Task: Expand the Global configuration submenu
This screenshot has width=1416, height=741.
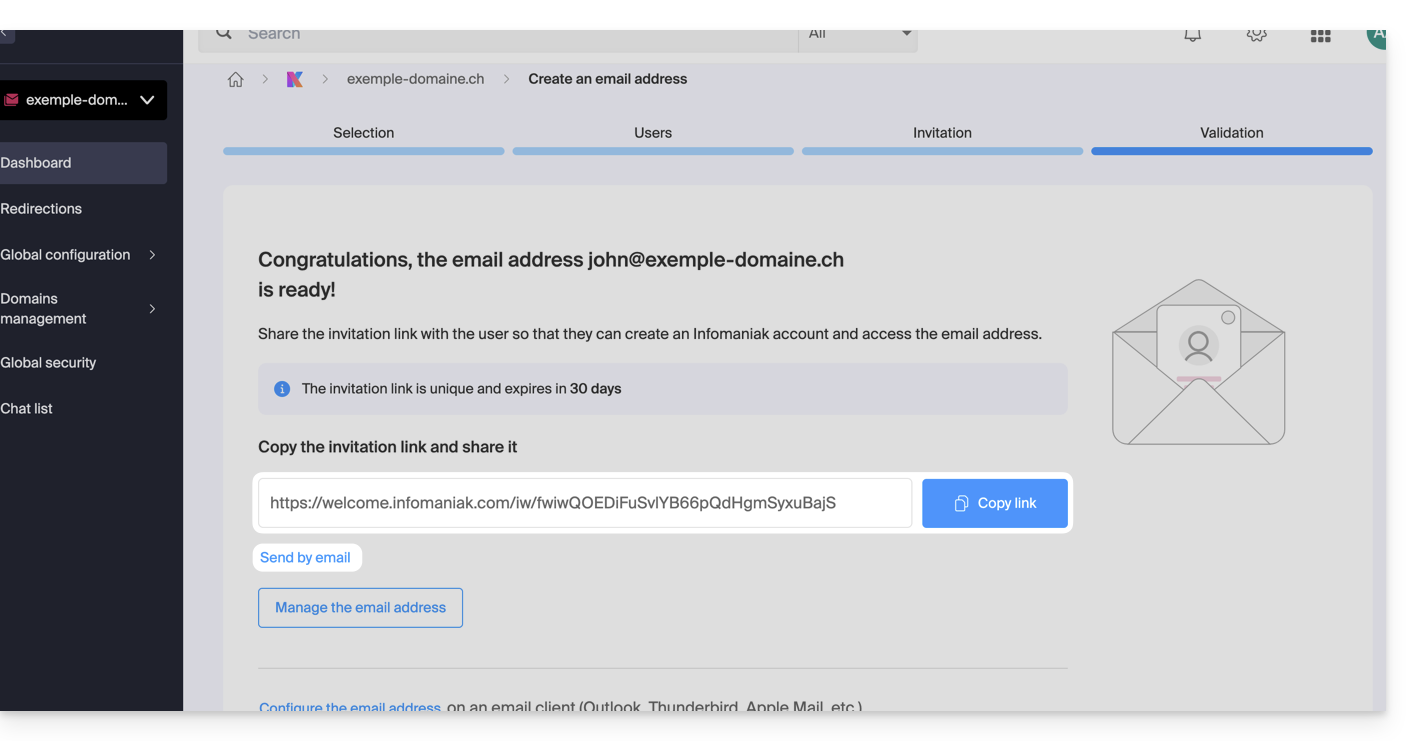Action: point(152,255)
